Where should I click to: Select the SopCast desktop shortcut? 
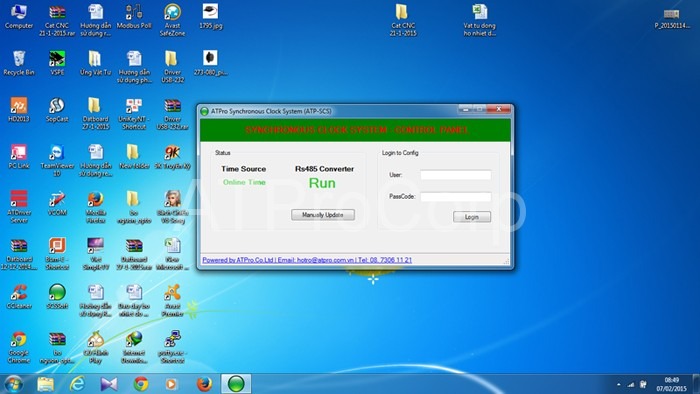[x=57, y=110]
